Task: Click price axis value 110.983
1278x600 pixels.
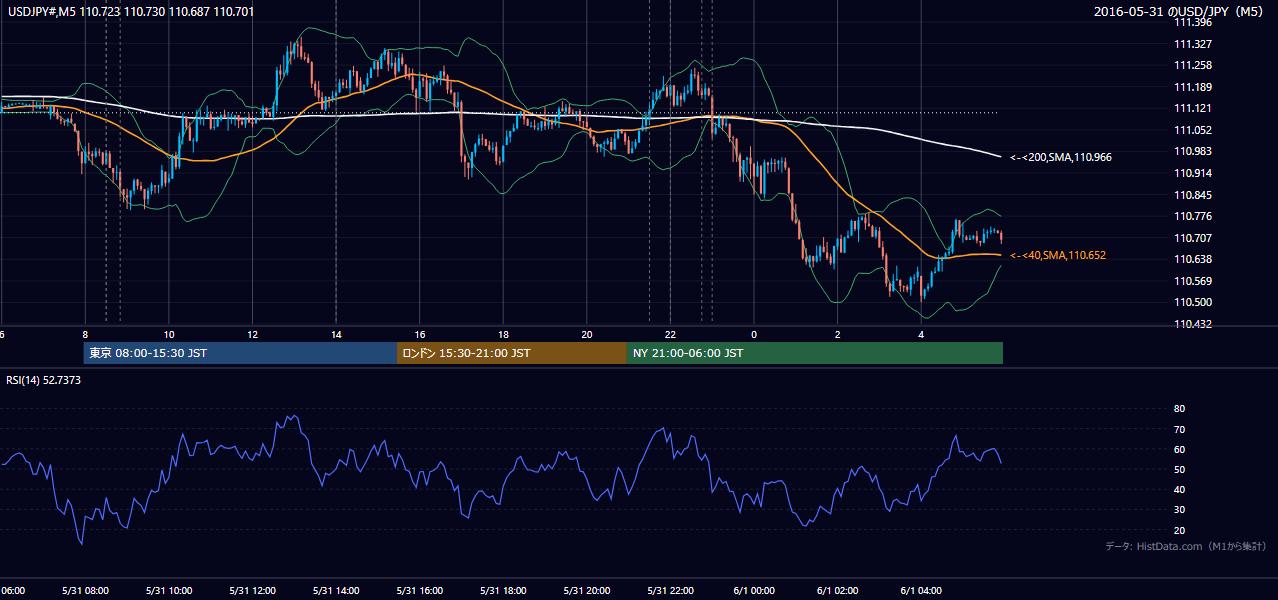Action: click(1191, 151)
